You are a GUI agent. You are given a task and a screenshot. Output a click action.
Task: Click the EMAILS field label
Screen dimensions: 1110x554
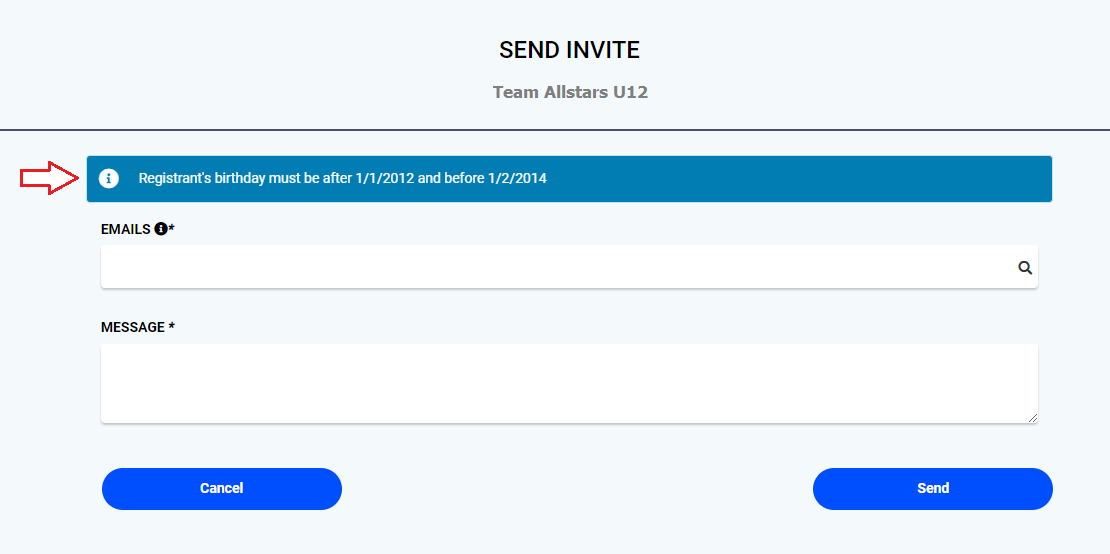[126, 229]
